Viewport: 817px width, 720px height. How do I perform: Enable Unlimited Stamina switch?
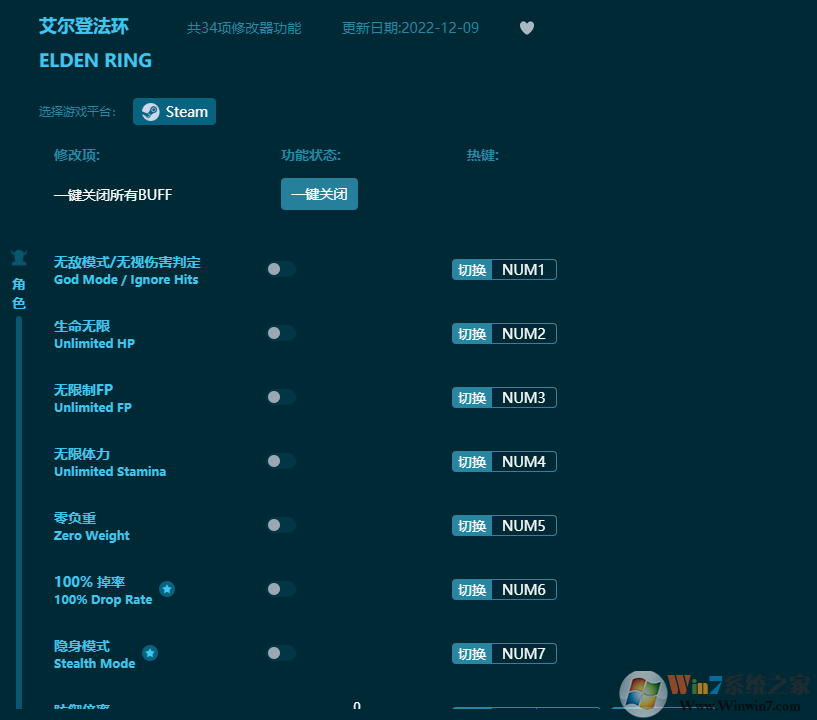281,462
